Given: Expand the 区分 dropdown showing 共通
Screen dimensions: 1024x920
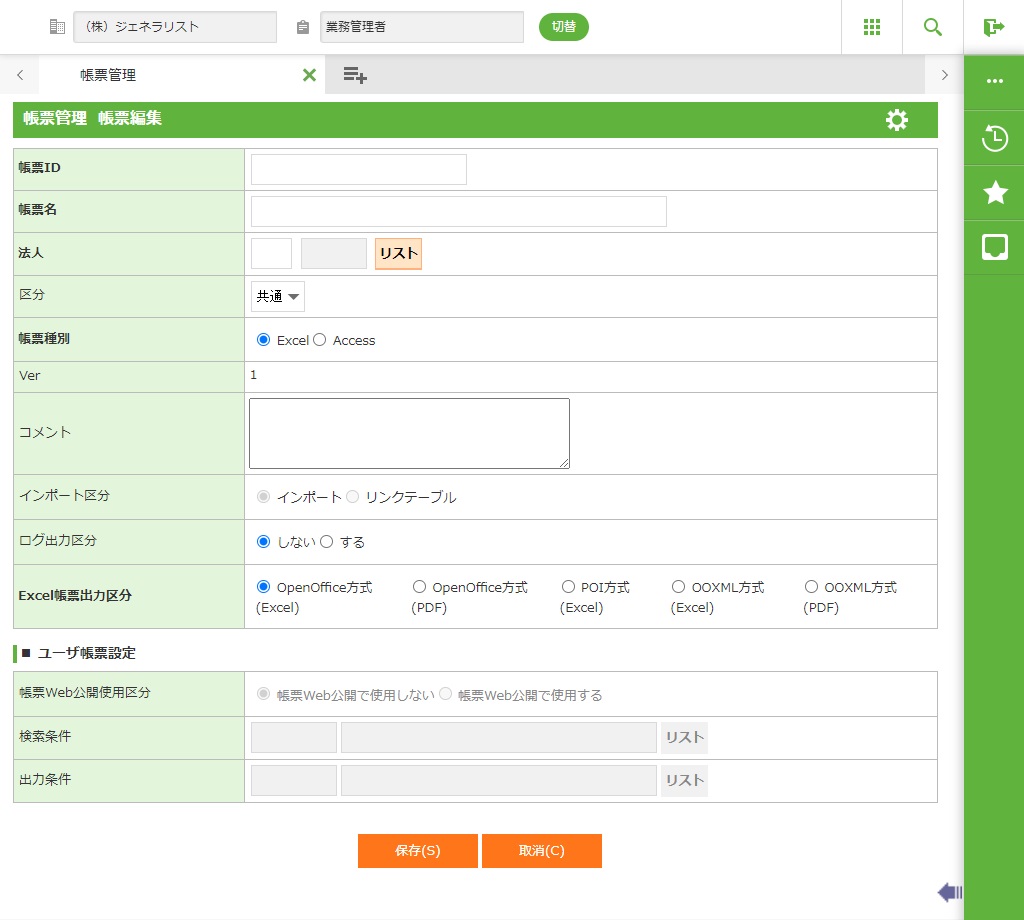Looking at the screenshot, I should tap(277, 296).
